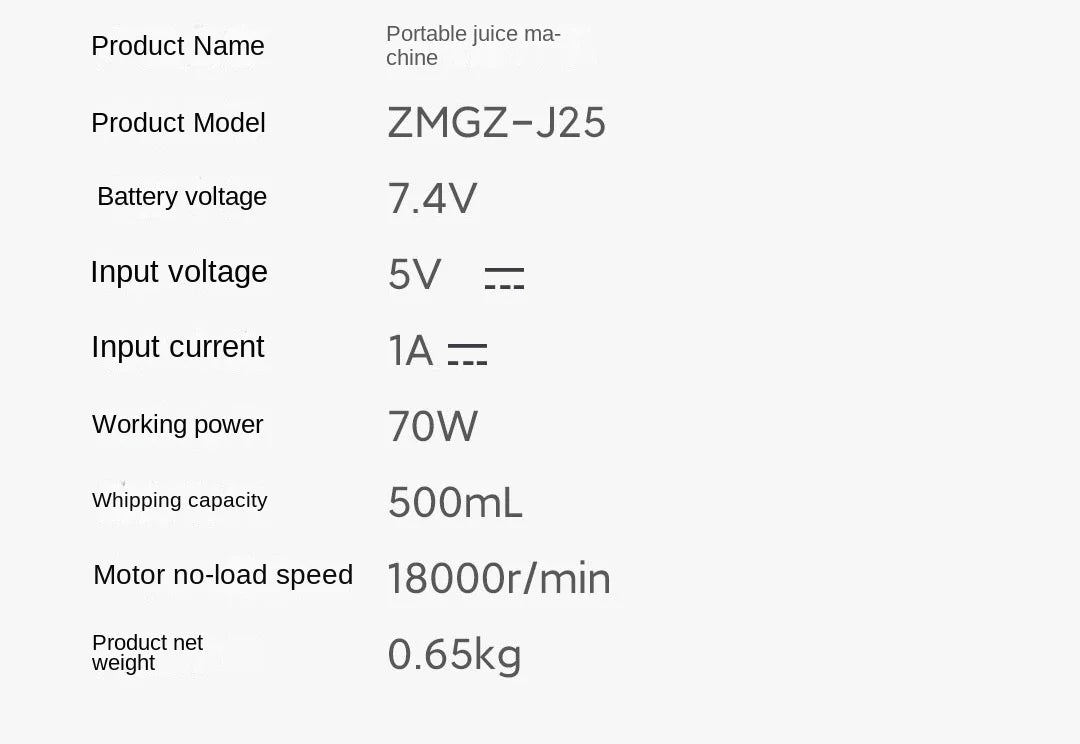Click the DC symbol beside 5V
Image resolution: width=1080 pixels, height=744 pixels.
[x=504, y=278]
